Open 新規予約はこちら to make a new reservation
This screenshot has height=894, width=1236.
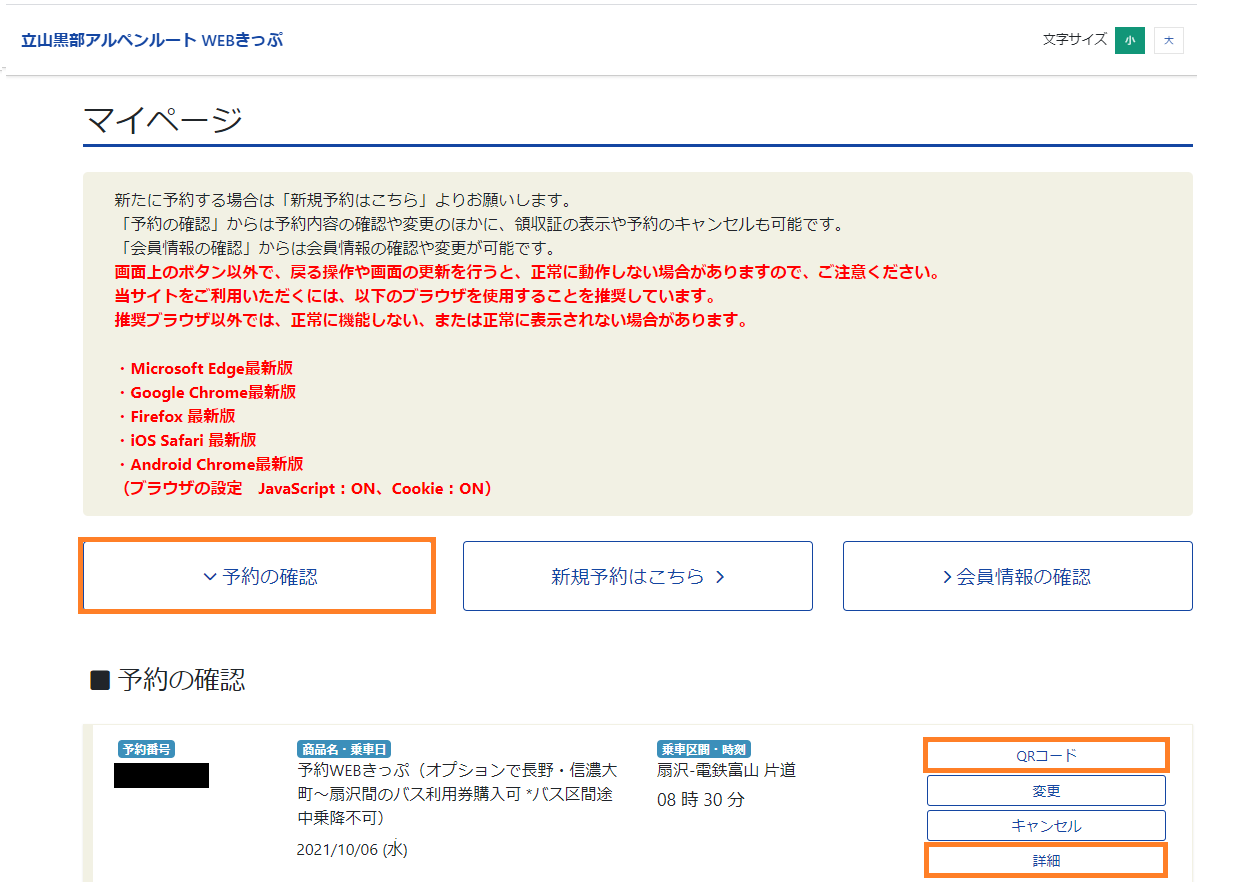tap(637, 577)
